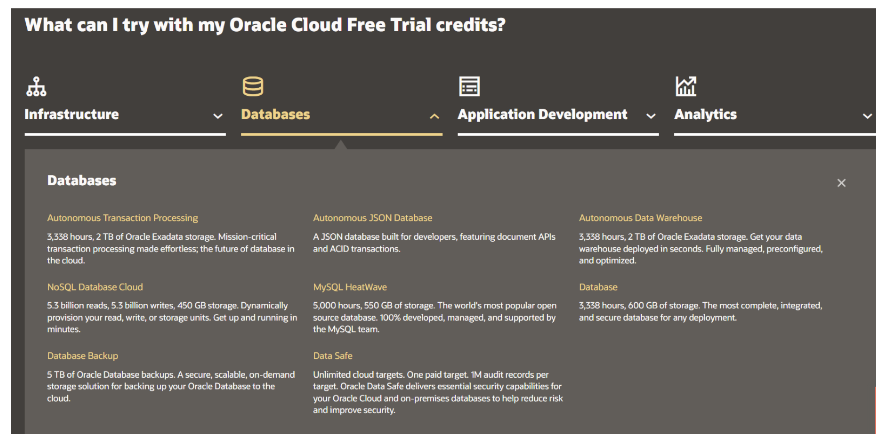885x444 pixels.
Task: Click description starting '5 TB of Oracle Database backups'
Action: pos(171,386)
